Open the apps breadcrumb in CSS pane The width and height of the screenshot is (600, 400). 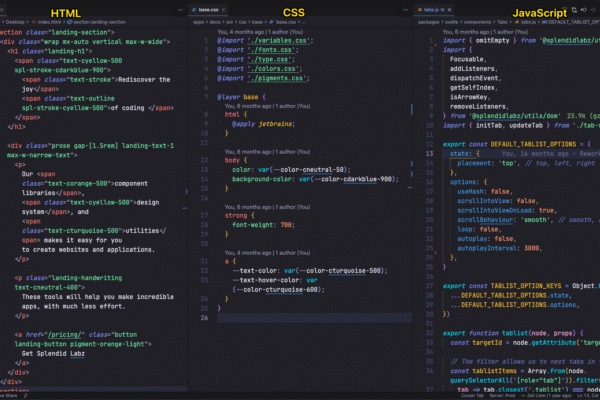click(198, 22)
